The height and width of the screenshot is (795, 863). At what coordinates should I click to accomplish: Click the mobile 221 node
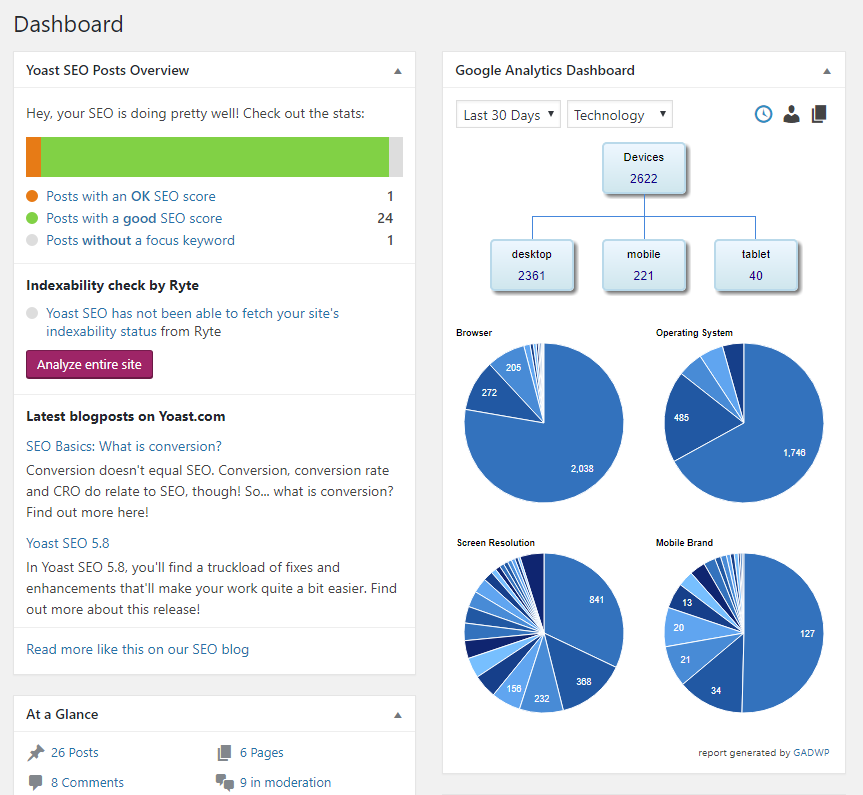pos(644,265)
